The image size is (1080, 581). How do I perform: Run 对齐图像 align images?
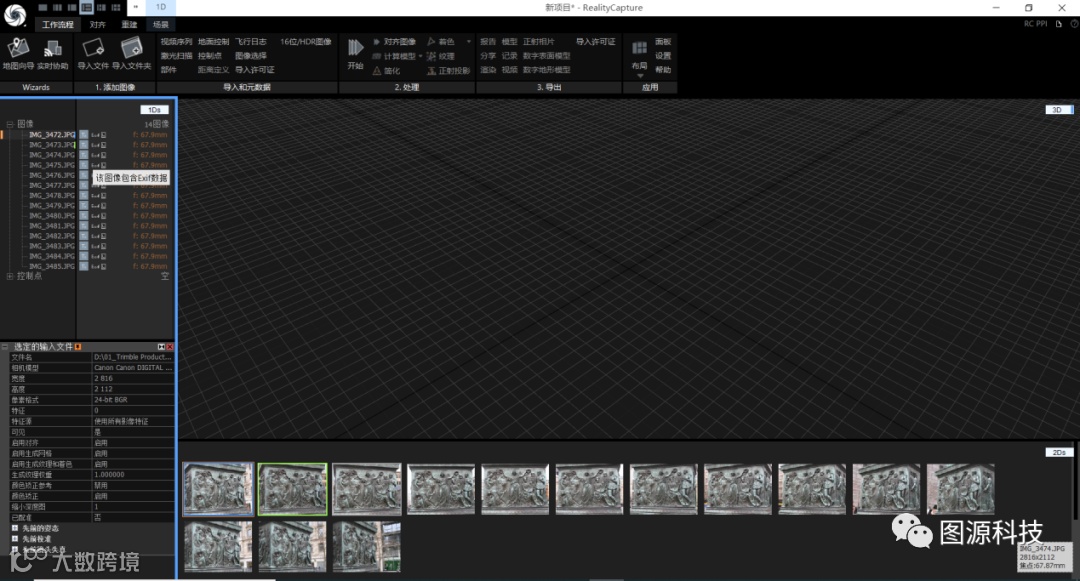tap(394, 42)
